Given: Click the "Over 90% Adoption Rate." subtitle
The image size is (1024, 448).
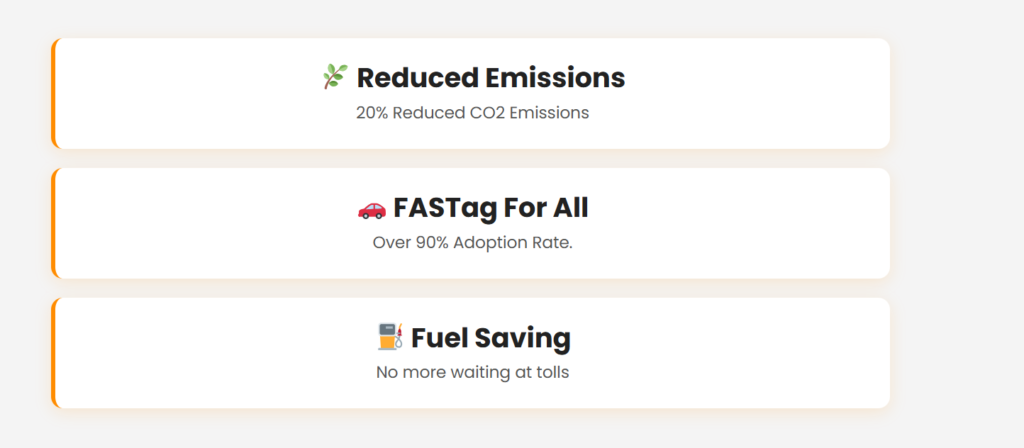Looking at the screenshot, I should point(472,242).
